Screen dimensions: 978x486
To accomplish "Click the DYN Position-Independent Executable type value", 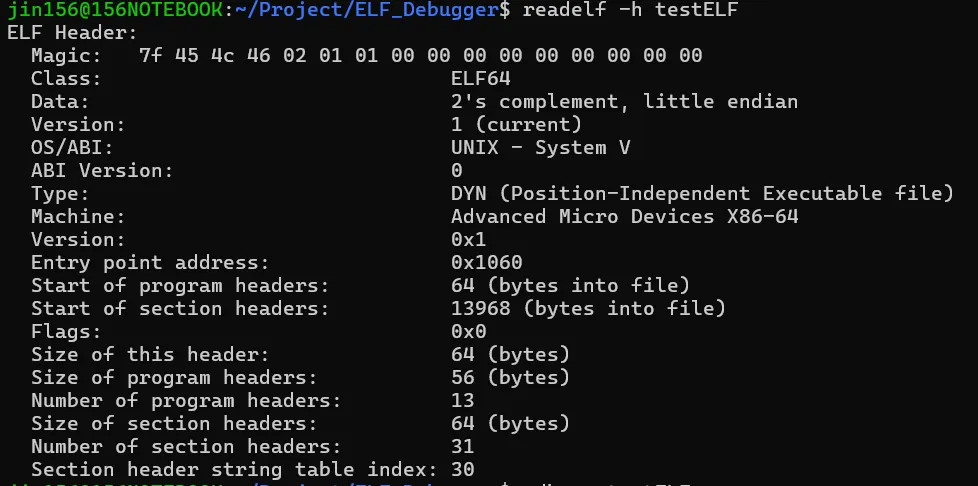I will [x=702, y=193].
